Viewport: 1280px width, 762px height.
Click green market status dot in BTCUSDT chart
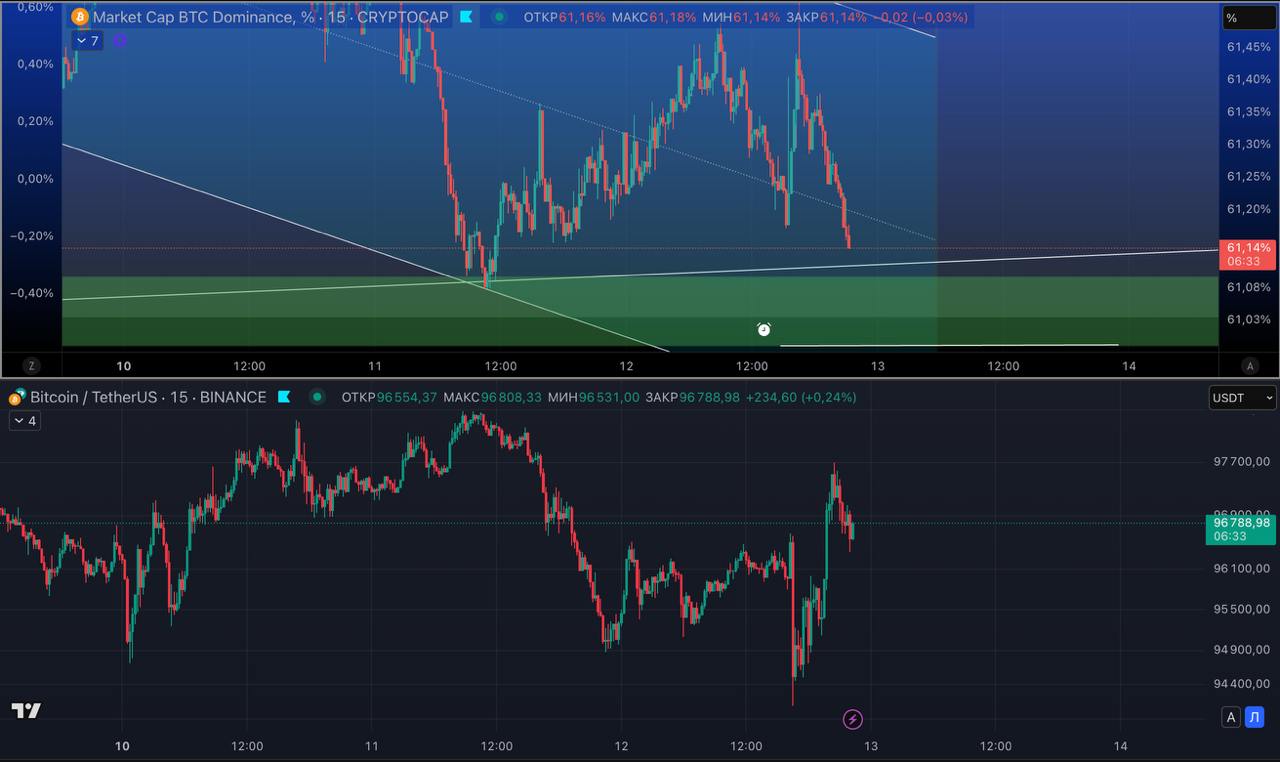point(317,397)
